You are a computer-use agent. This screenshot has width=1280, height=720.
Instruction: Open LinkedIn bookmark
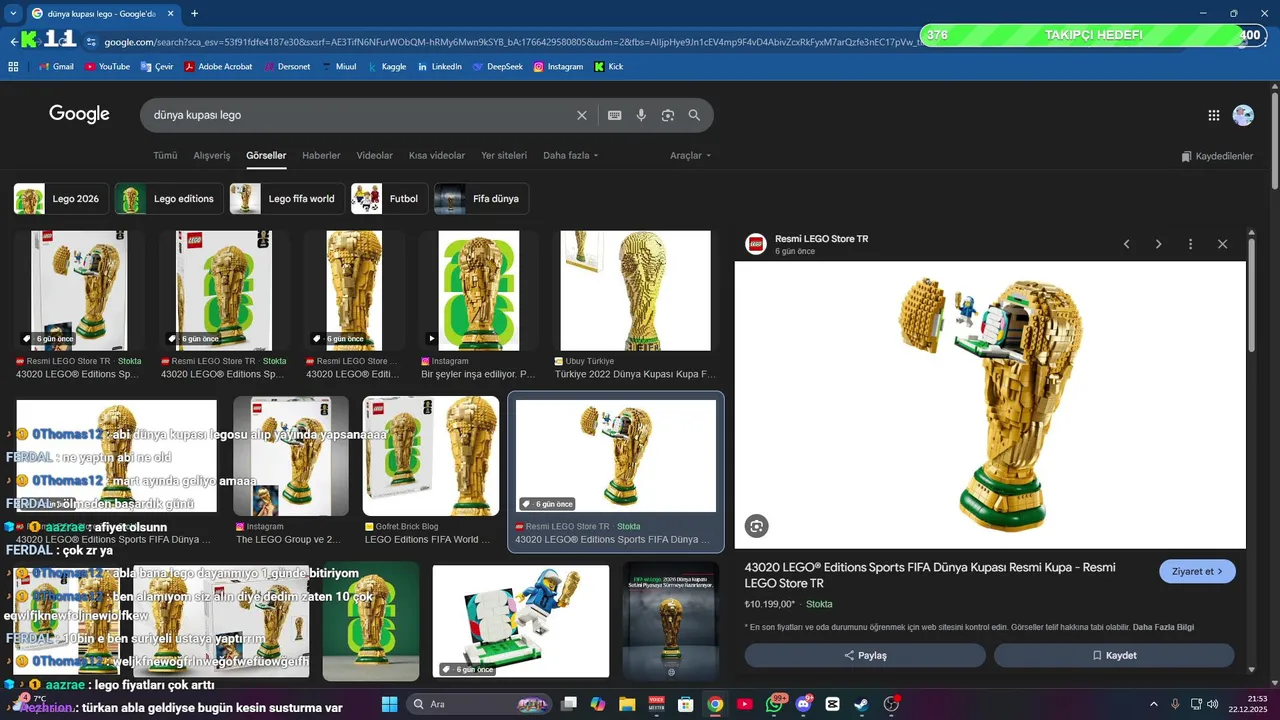pos(439,67)
